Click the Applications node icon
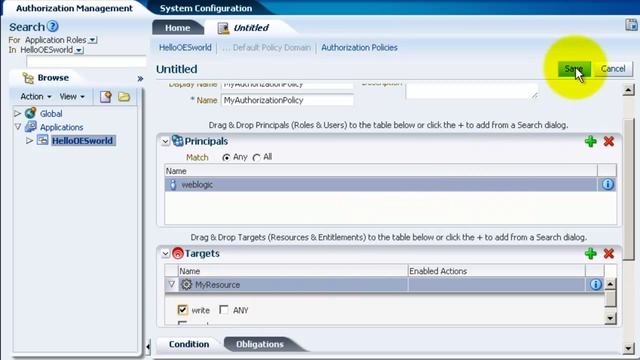 (x=31, y=127)
